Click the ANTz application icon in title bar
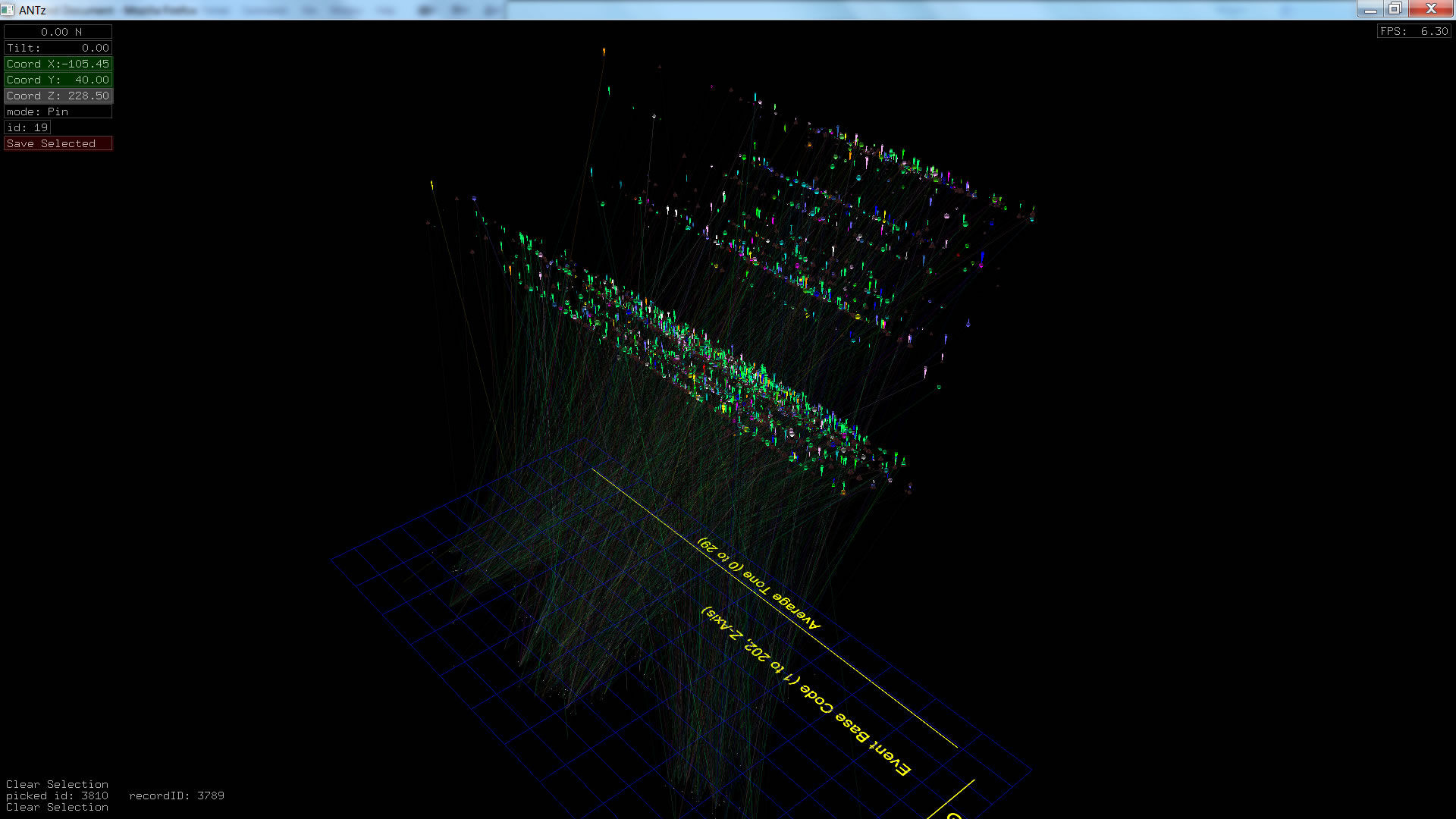Viewport: 1456px width, 819px height. tap(8, 10)
